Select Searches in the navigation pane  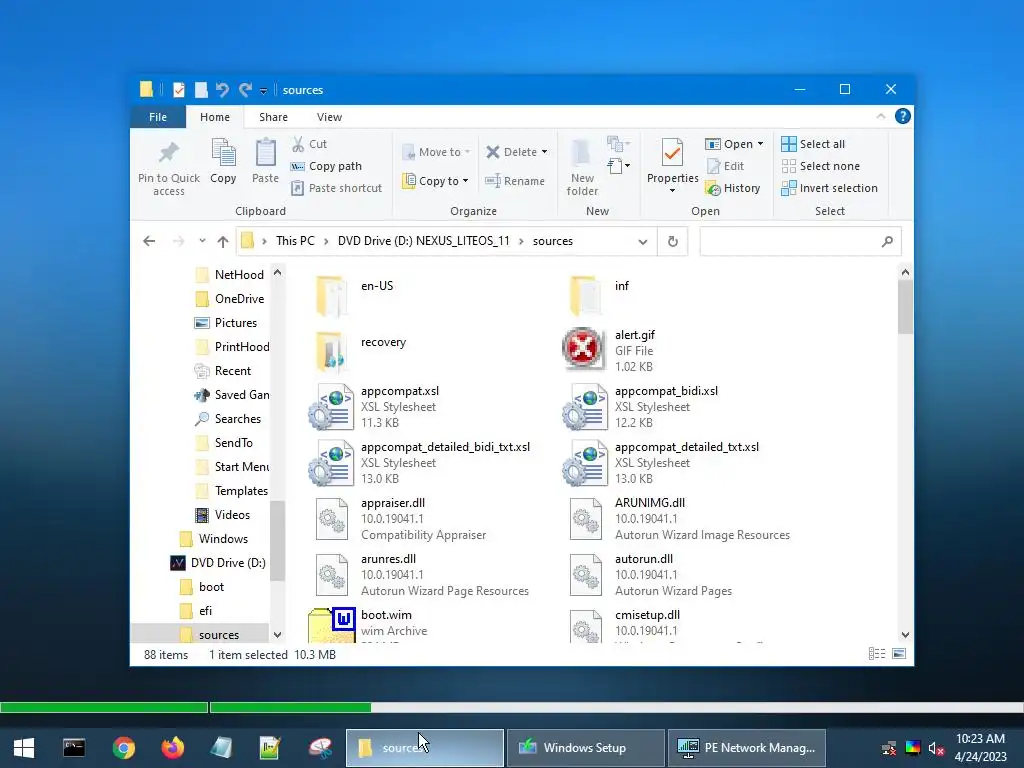click(228, 419)
